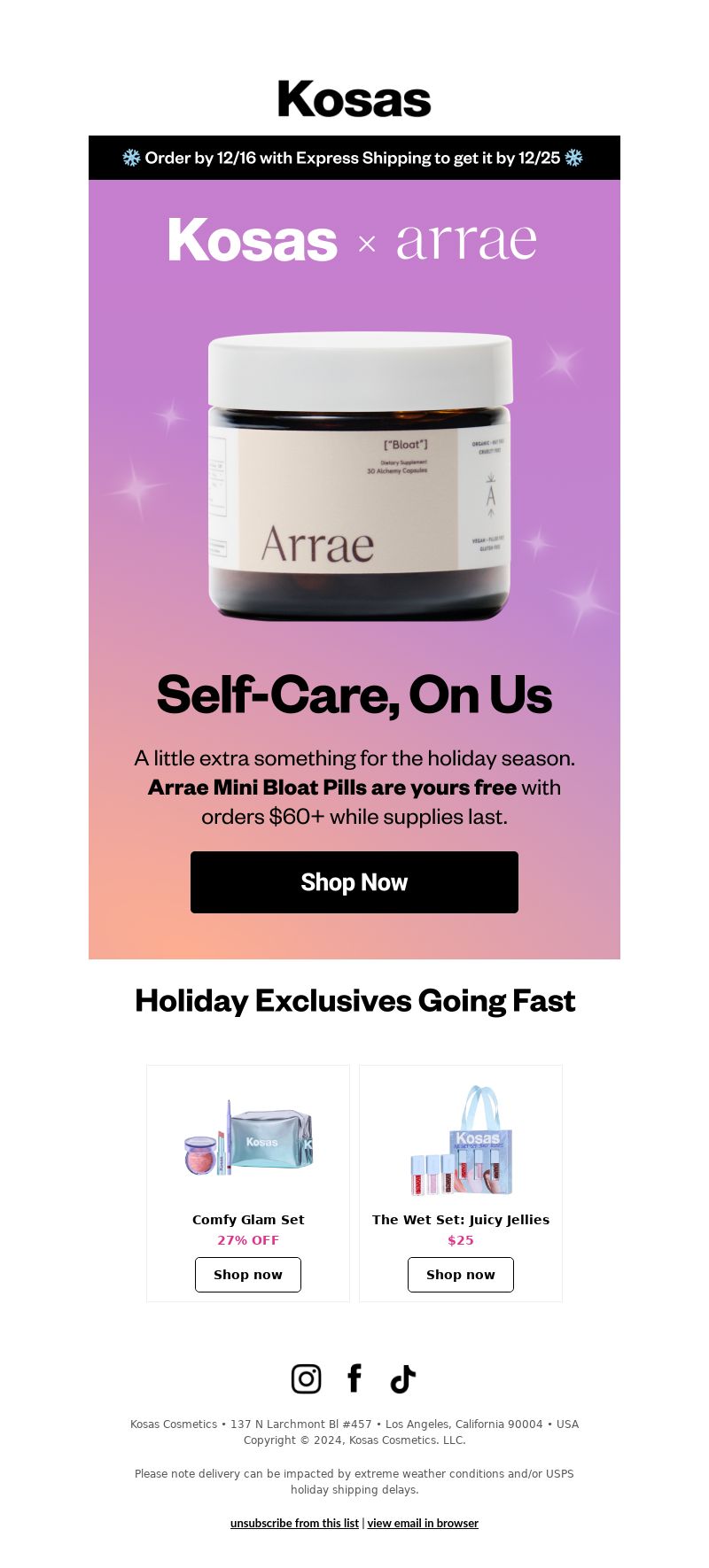
Task: Click the white Kosas logo on purple banner
Action: pos(253,240)
